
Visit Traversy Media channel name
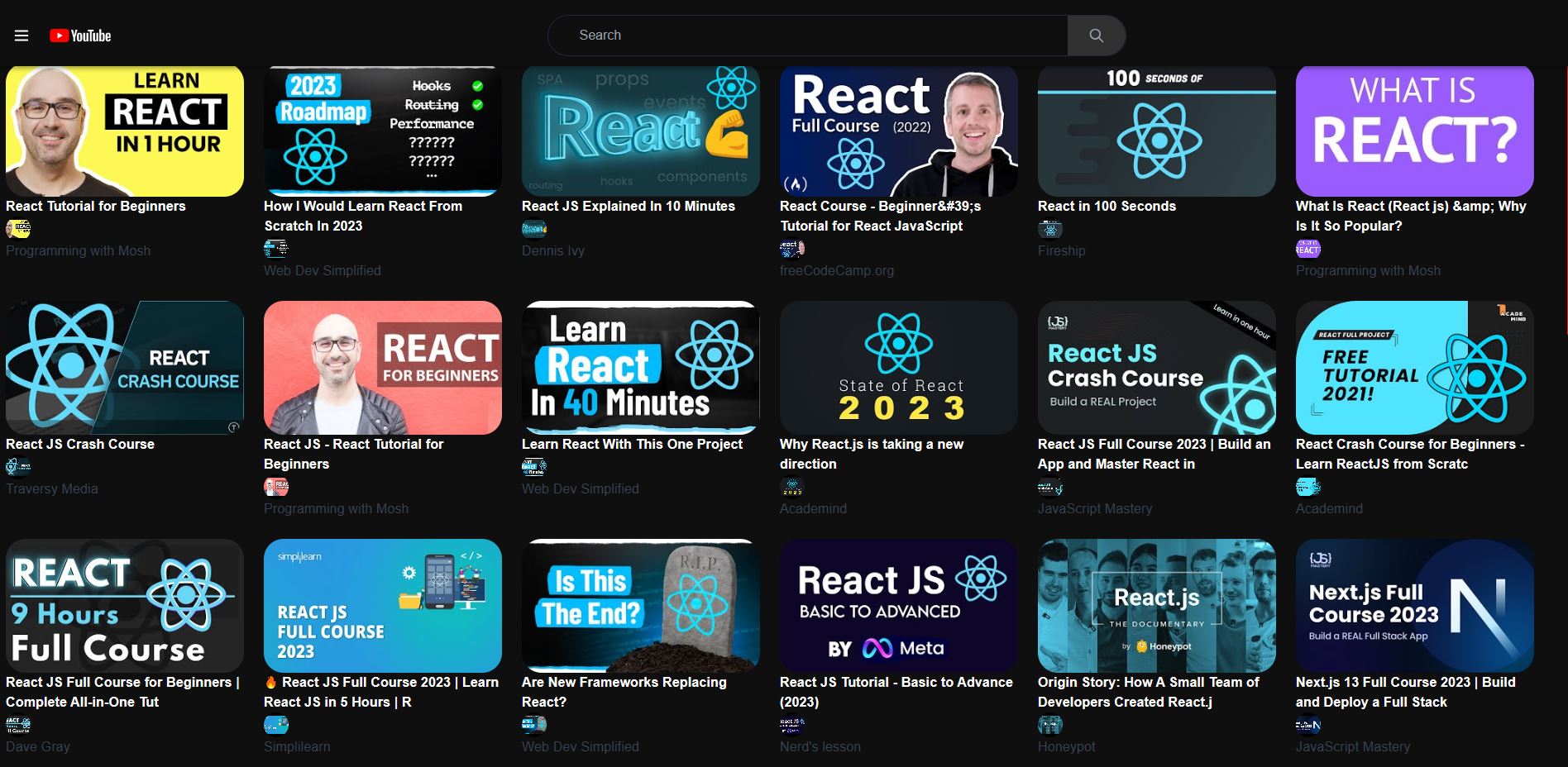(52, 488)
